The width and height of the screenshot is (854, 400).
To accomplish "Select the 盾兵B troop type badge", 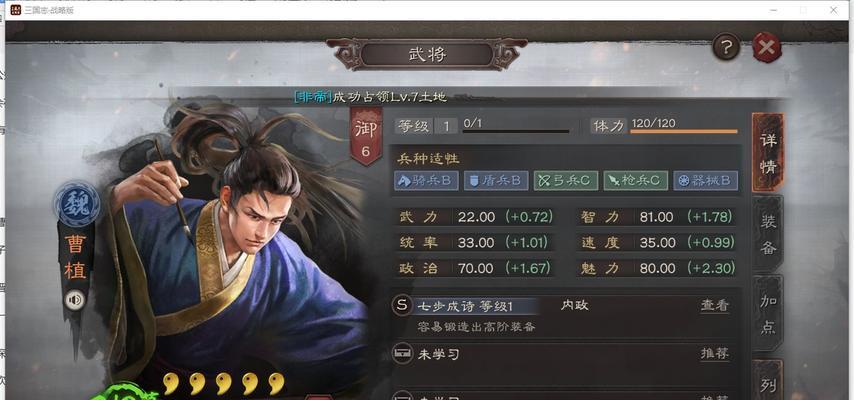I will click(x=496, y=180).
